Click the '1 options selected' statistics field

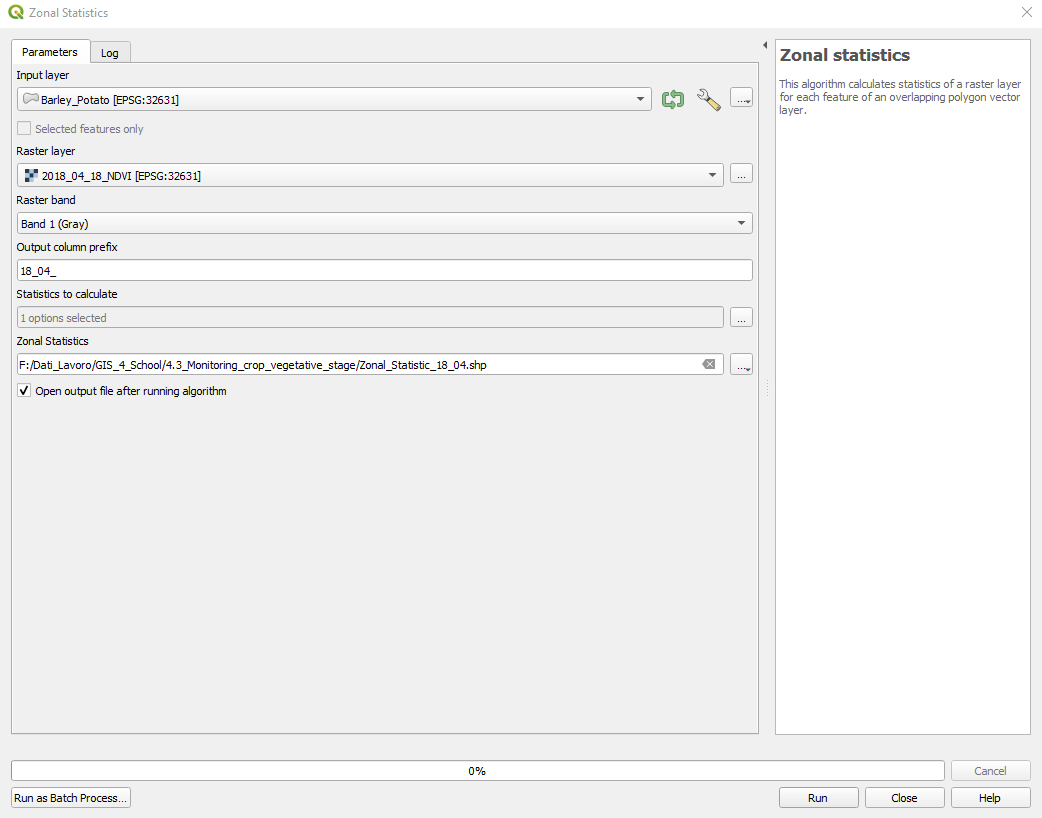click(370, 318)
